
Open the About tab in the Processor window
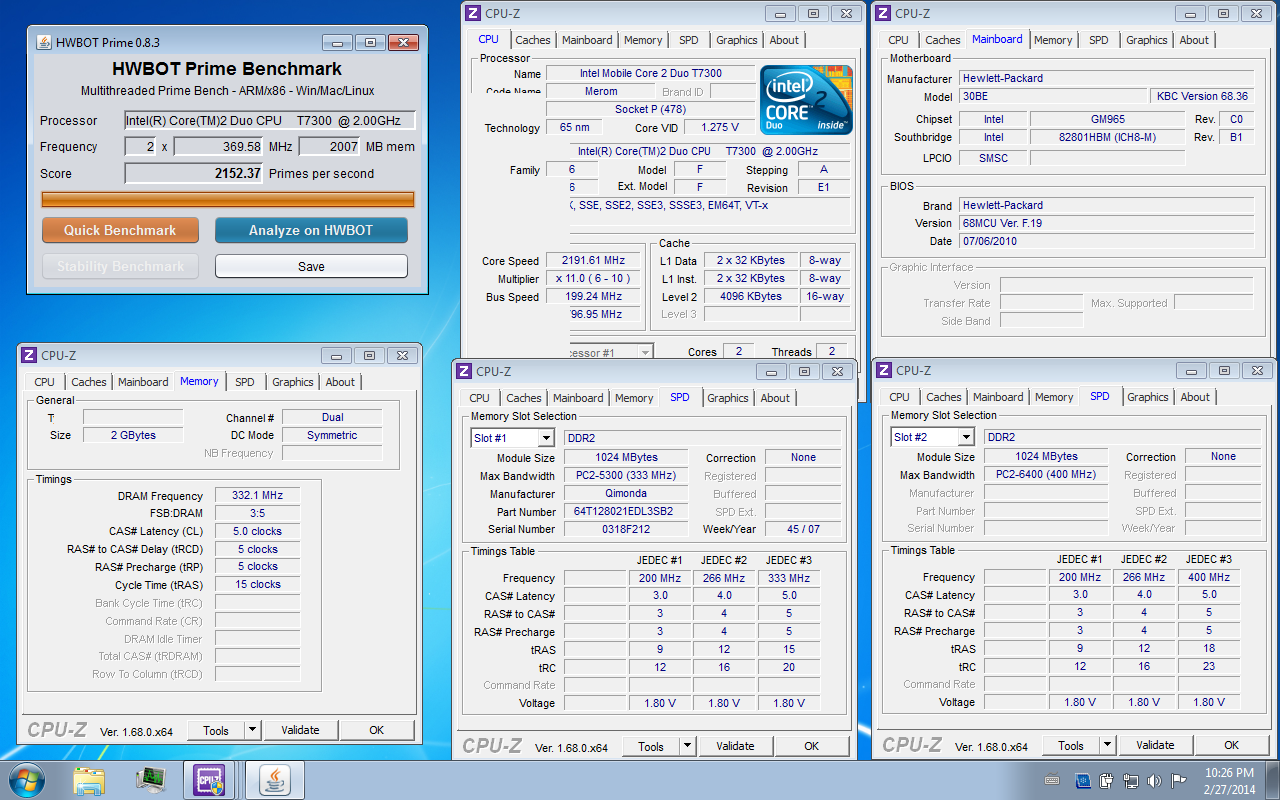point(784,40)
